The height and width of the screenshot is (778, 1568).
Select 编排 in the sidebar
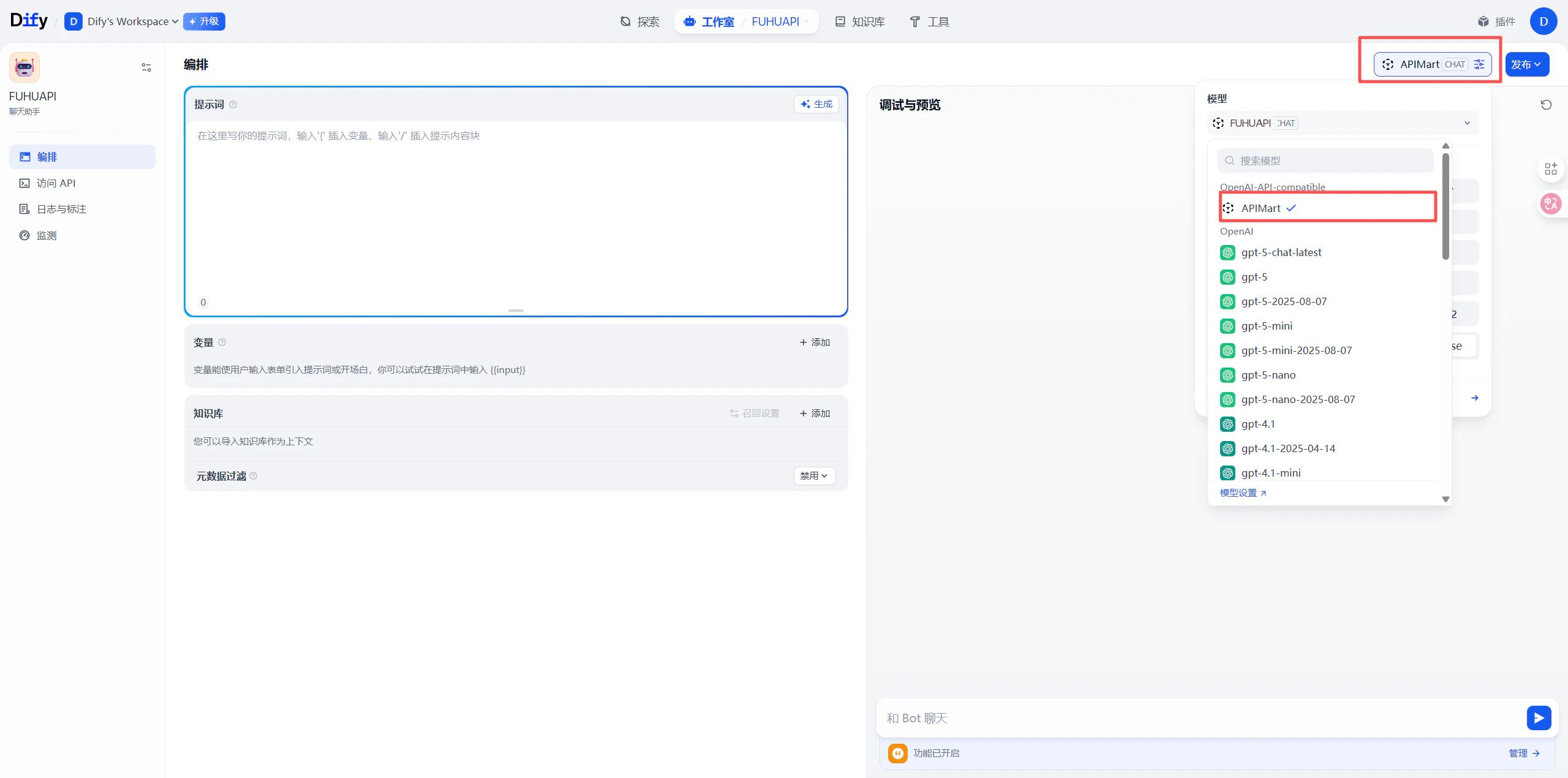tap(82, 157)
